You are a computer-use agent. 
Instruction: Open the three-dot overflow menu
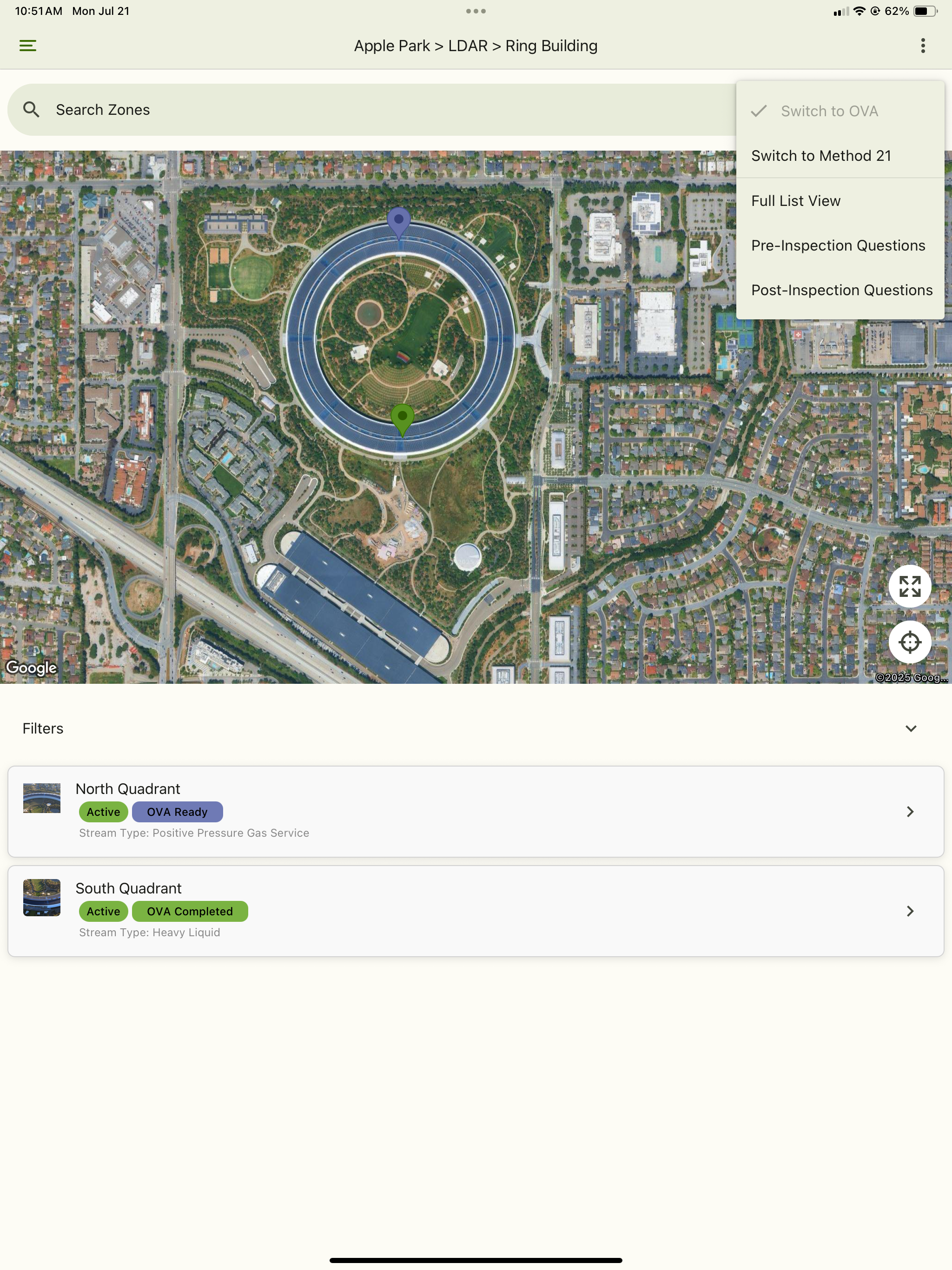coord(923,46)
